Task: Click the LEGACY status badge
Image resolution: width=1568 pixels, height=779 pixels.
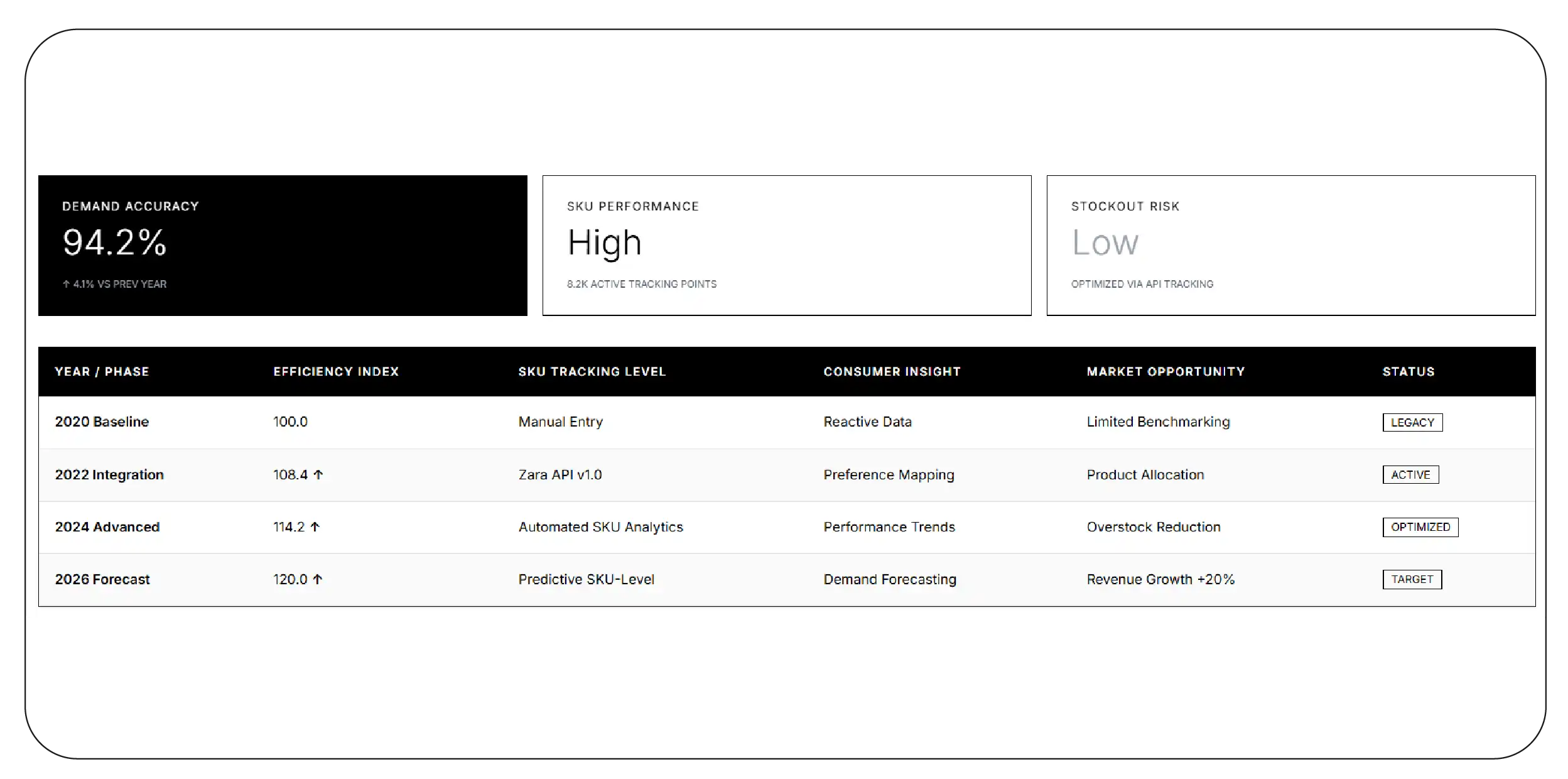Action: [1412, 422]
